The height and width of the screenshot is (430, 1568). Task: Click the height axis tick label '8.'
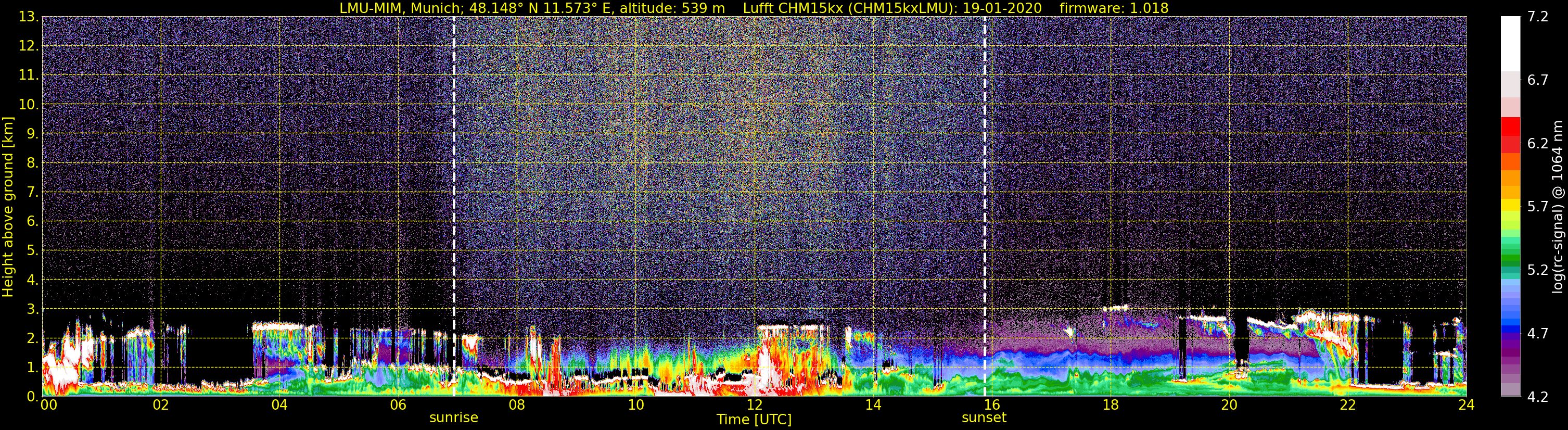[32, 162]
